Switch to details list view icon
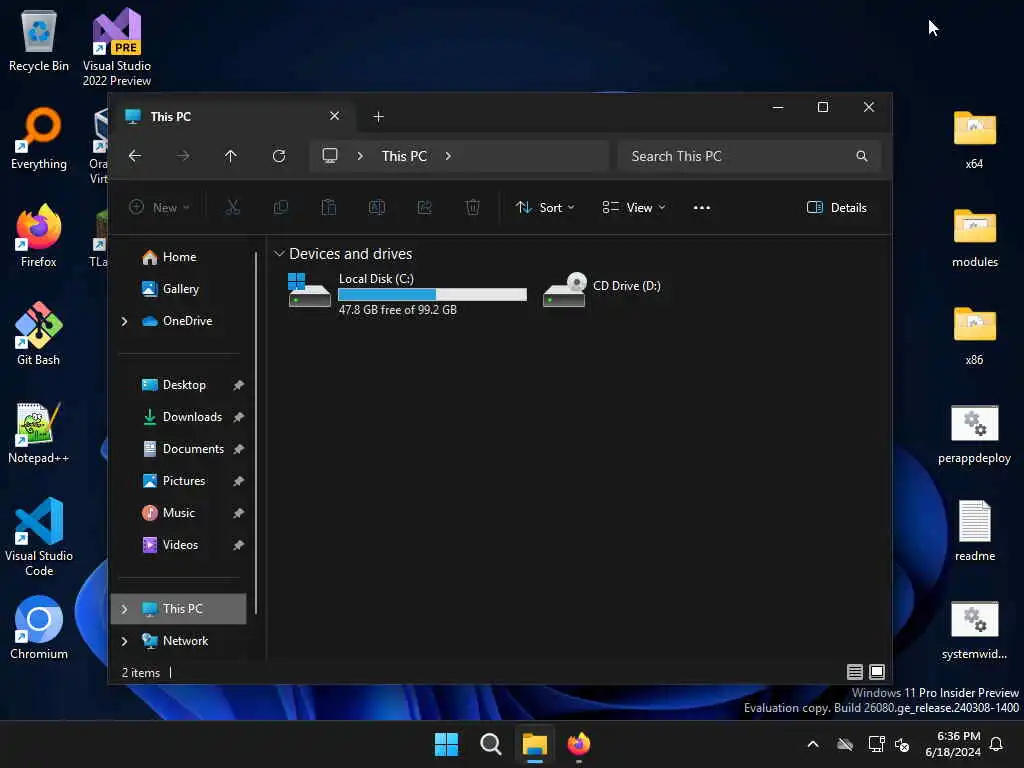Image resolution: width=1024 pixels, height=768 pixels. tap(854, 671)
